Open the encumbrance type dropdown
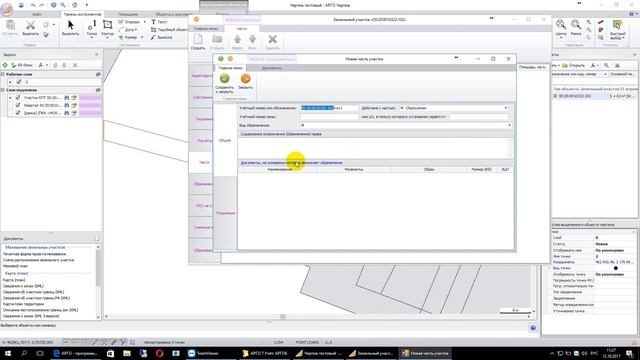640x360 pixels. [x=509, y=125]
